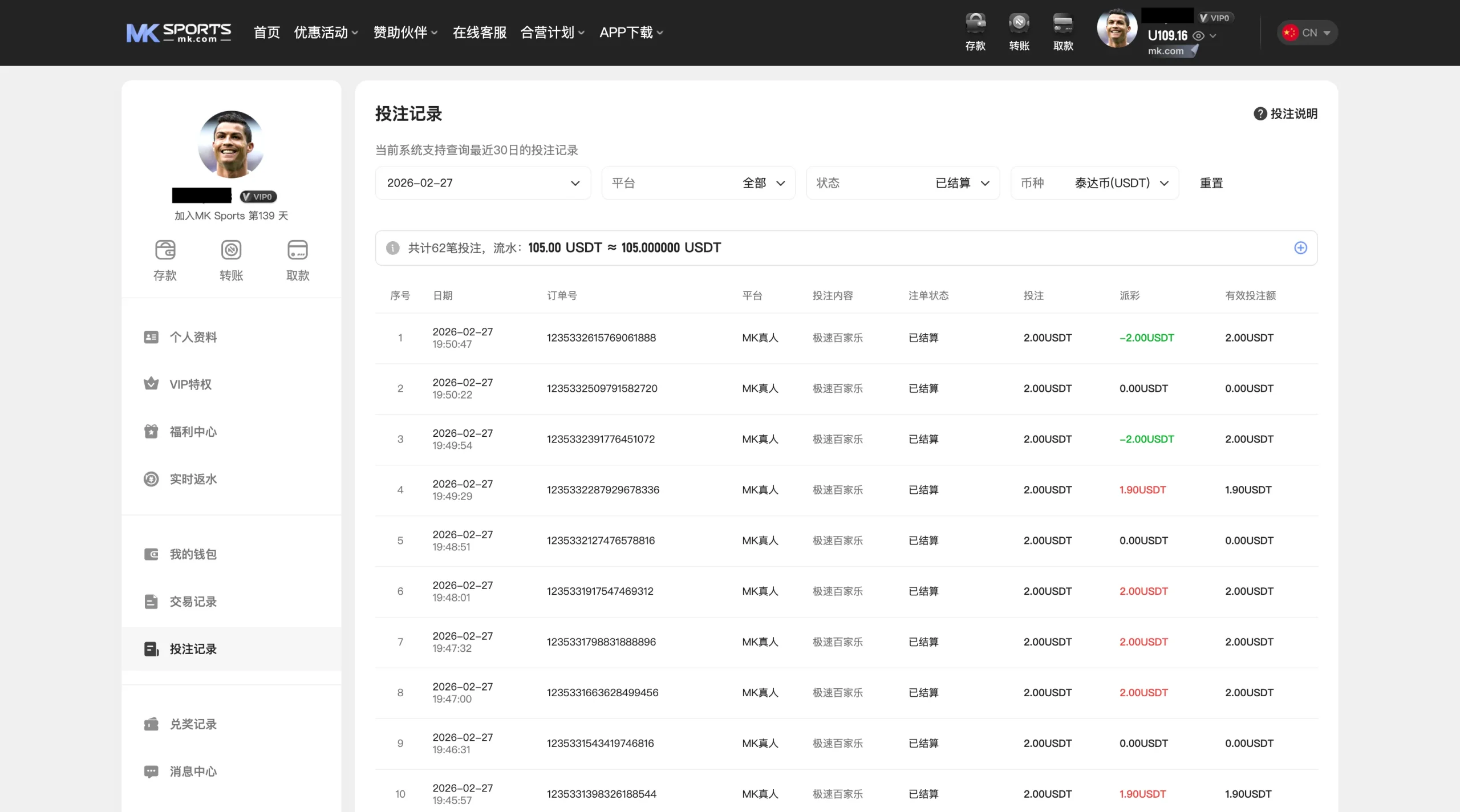
Task: Open the status (状态) 已结算 dropdown
Action: 902,183
